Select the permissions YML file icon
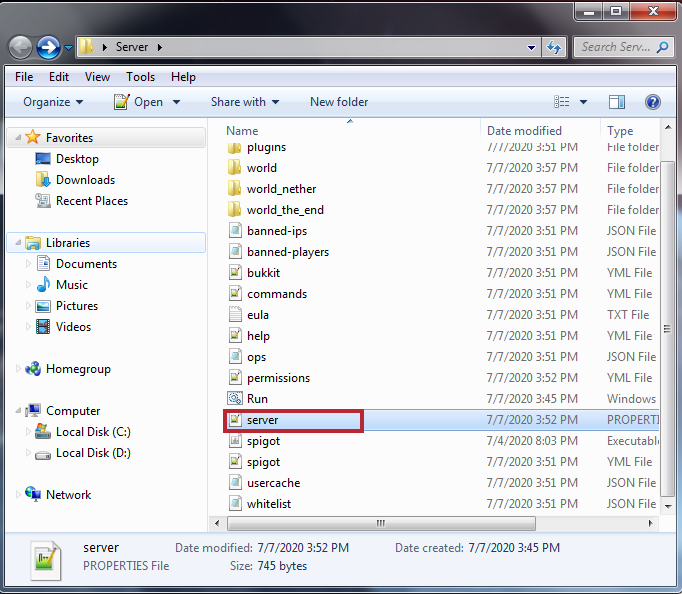The height and width of the screenshot is (594, 682). 235,377
